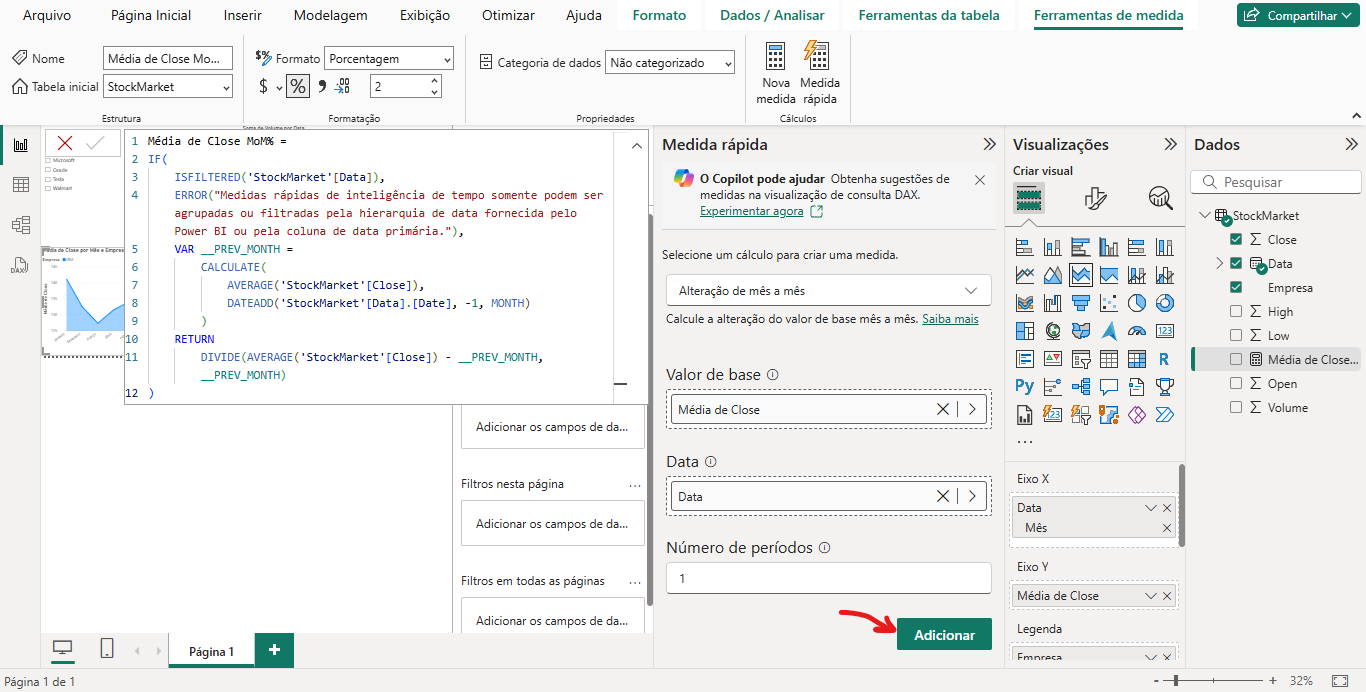Check the High field checkbox
This screenshot has height=692, width=1366.
click(x=1236, y=311)
